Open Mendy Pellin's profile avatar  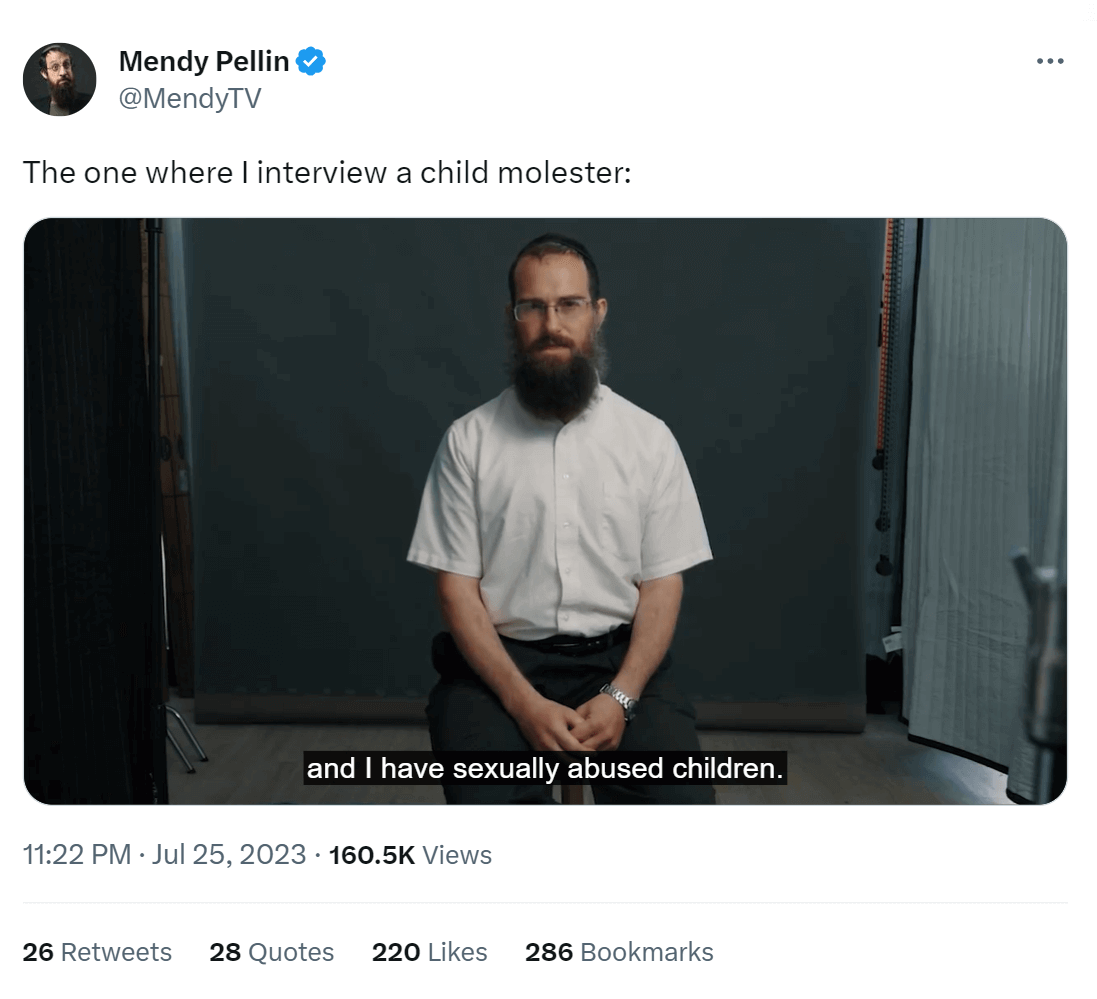[59, 80]
